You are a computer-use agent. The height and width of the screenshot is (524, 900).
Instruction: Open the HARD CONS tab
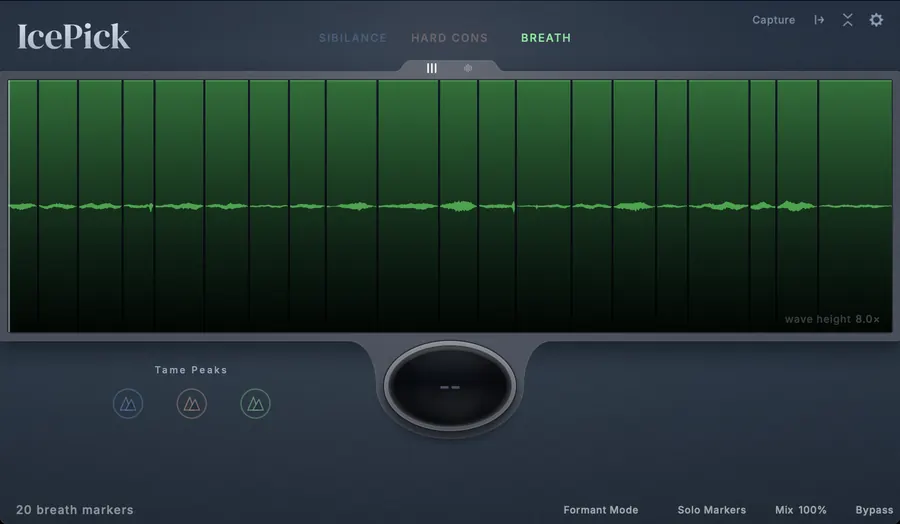[449, 38]
